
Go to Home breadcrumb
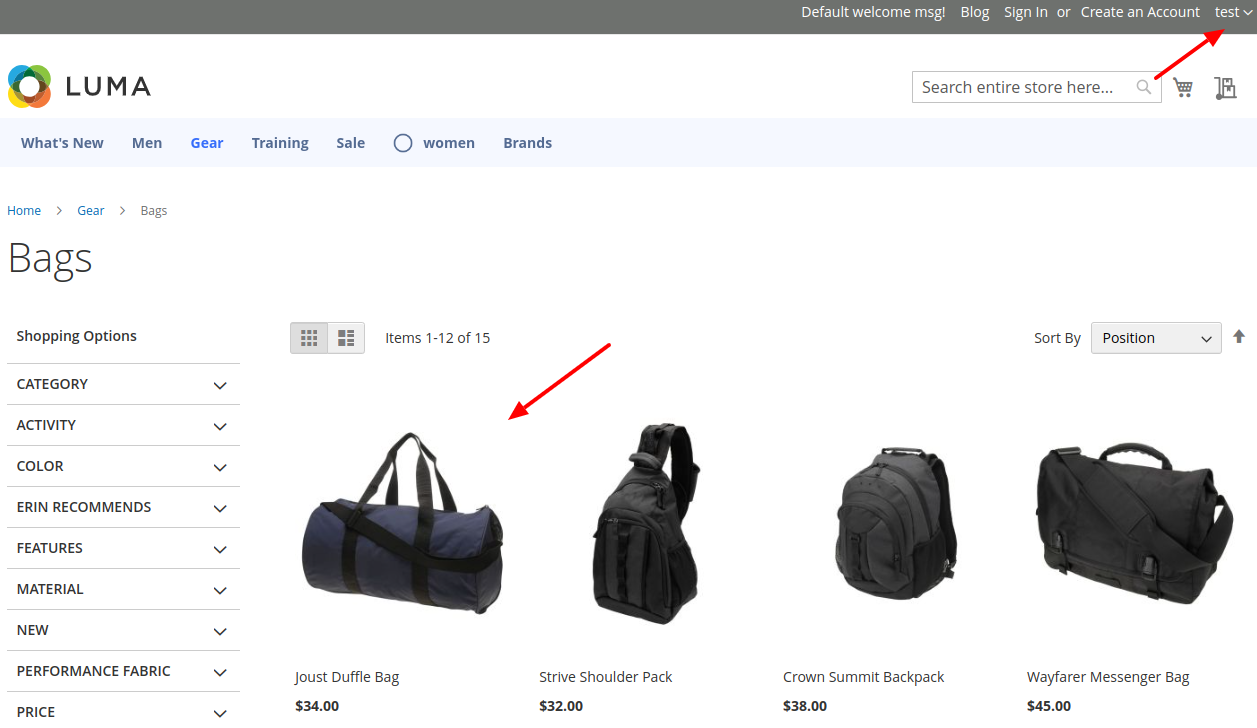[24, 211]
